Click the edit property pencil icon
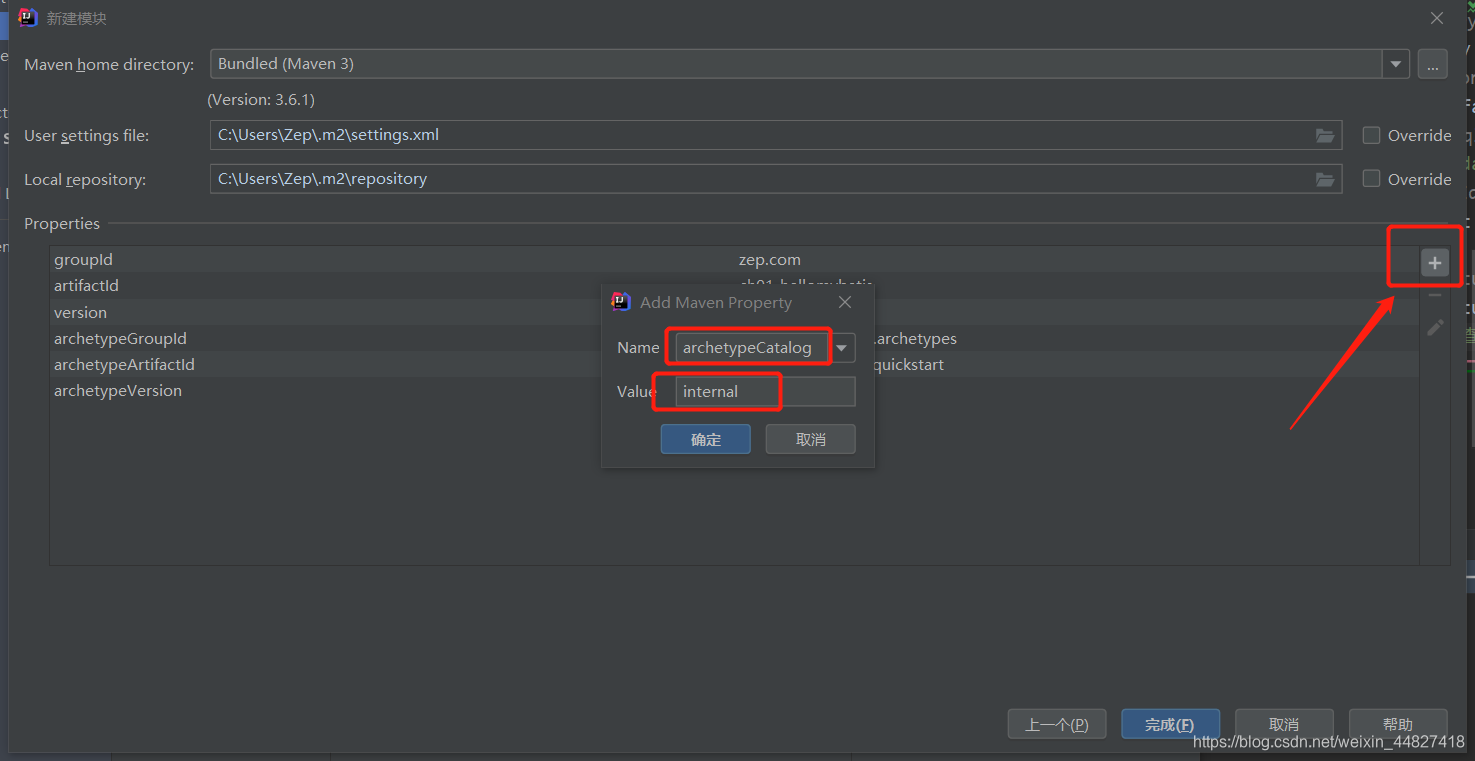Viewport: 1475px width, 761px height. pos(1435,327)
